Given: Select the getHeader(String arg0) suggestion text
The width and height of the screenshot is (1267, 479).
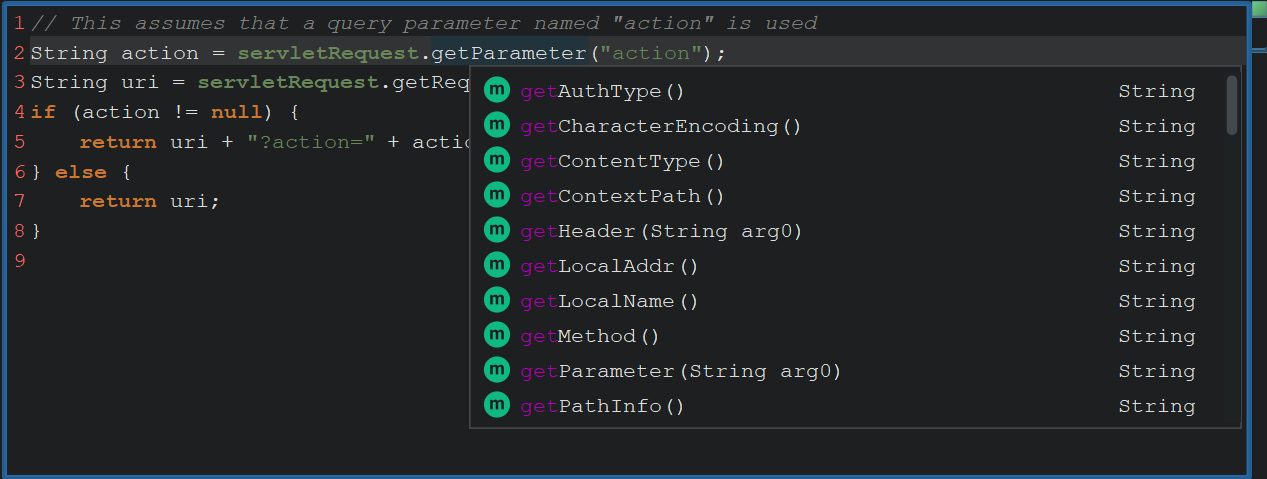Looking at the screenshot, I should [x=661, y=231].
